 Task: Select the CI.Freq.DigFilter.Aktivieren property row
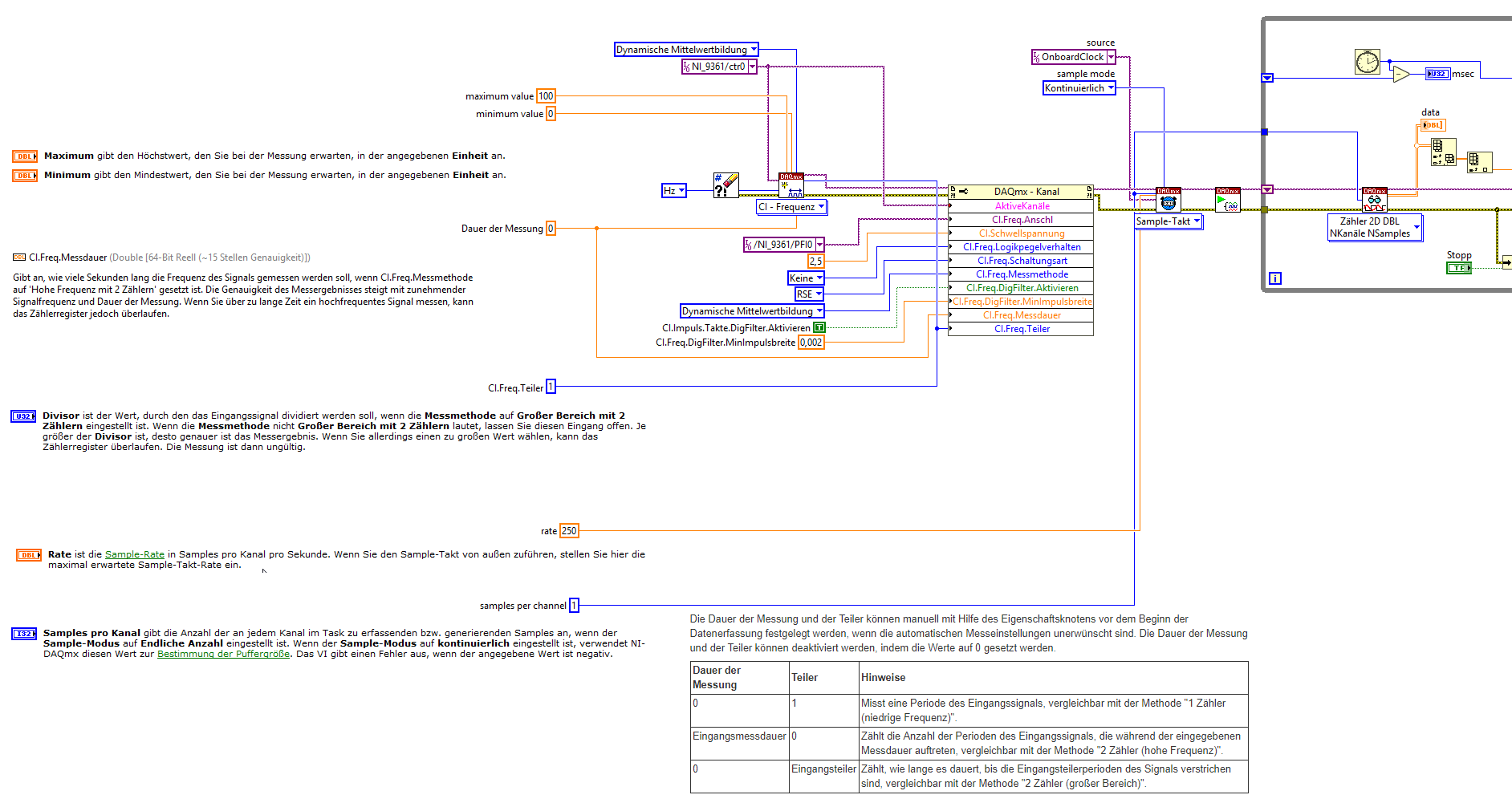click(x=1021, y=288)
